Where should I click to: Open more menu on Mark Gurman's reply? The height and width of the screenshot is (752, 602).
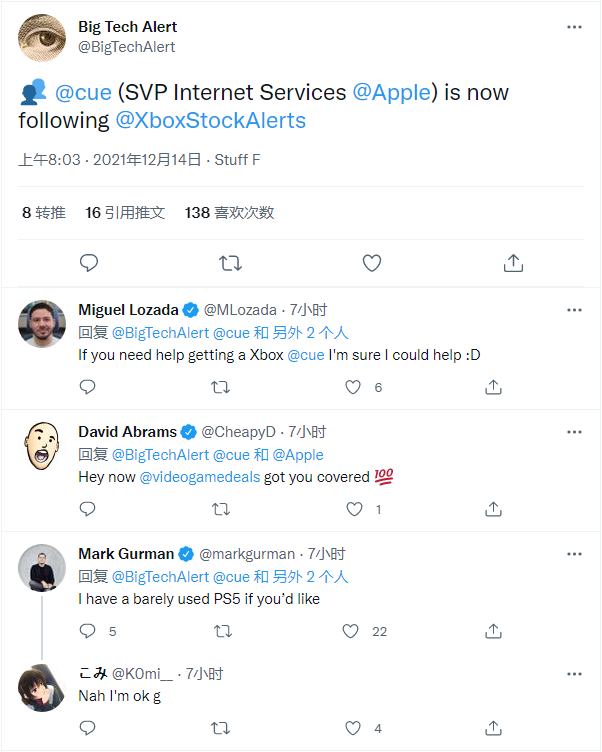[x=574, y=553]
